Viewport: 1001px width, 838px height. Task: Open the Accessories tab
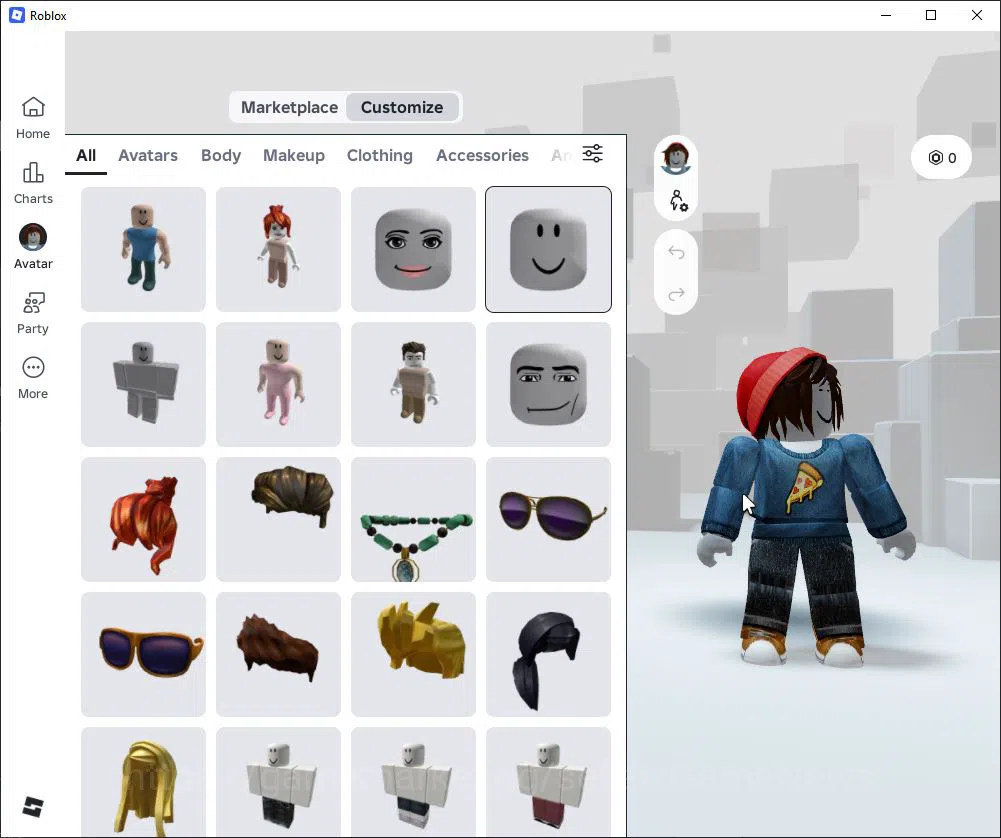(482, 155)
